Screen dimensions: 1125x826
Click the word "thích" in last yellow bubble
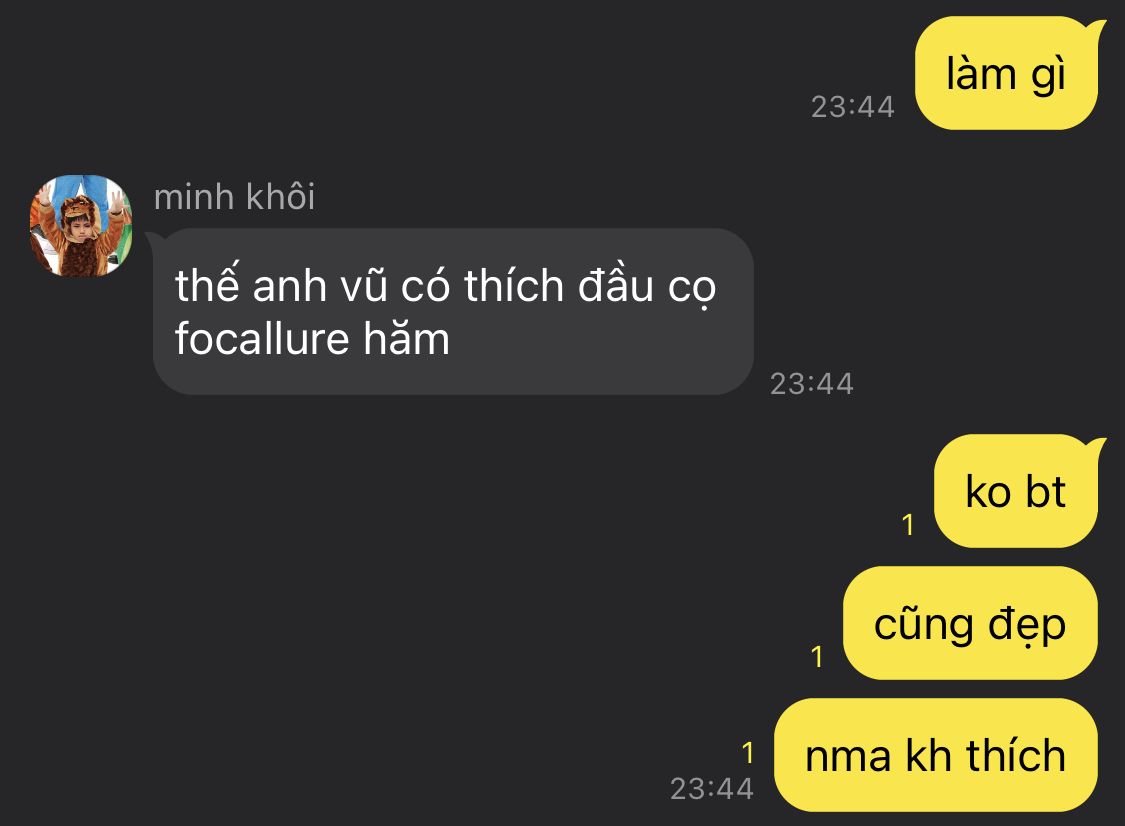pyautogui.click(x=1016, y=755)
